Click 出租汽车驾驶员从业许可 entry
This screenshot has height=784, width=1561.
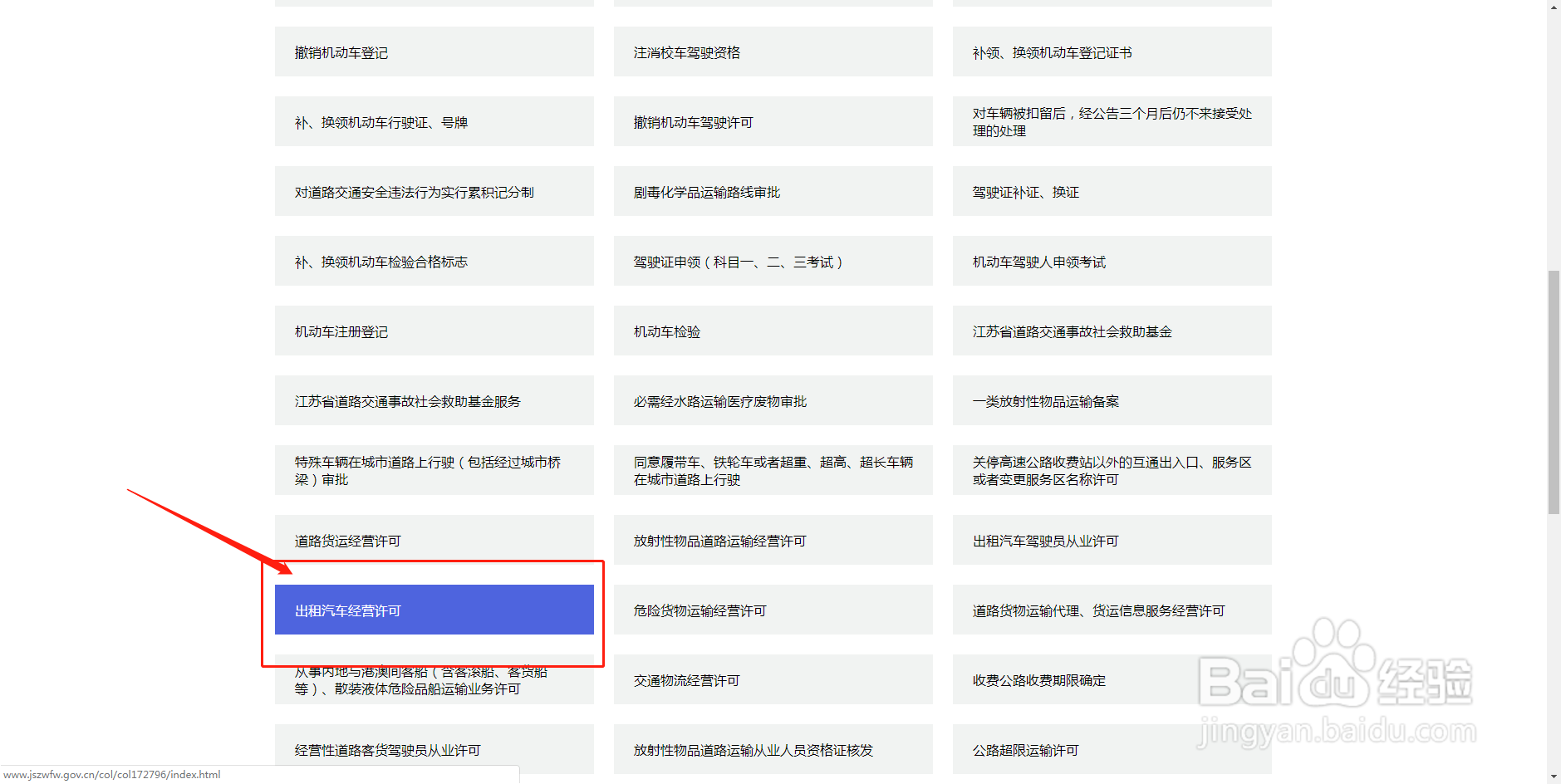tap(1111, 540)
